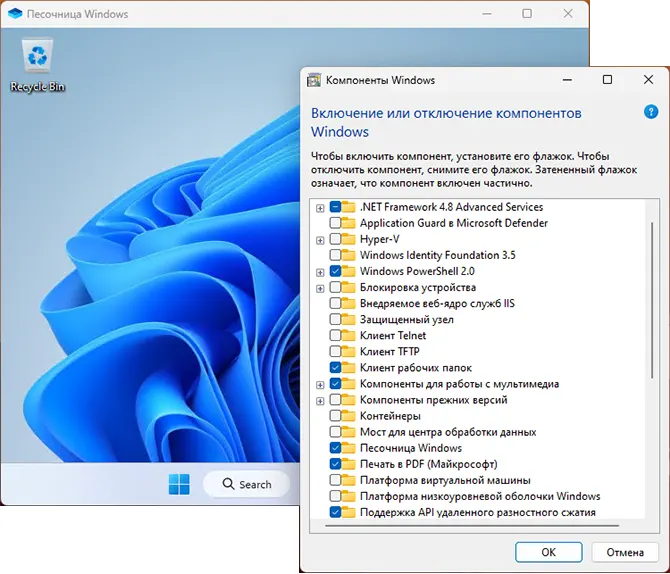Expand the Hyper-V tree node
The width and height of the screenshot is (670, 574).
[320, 240]
